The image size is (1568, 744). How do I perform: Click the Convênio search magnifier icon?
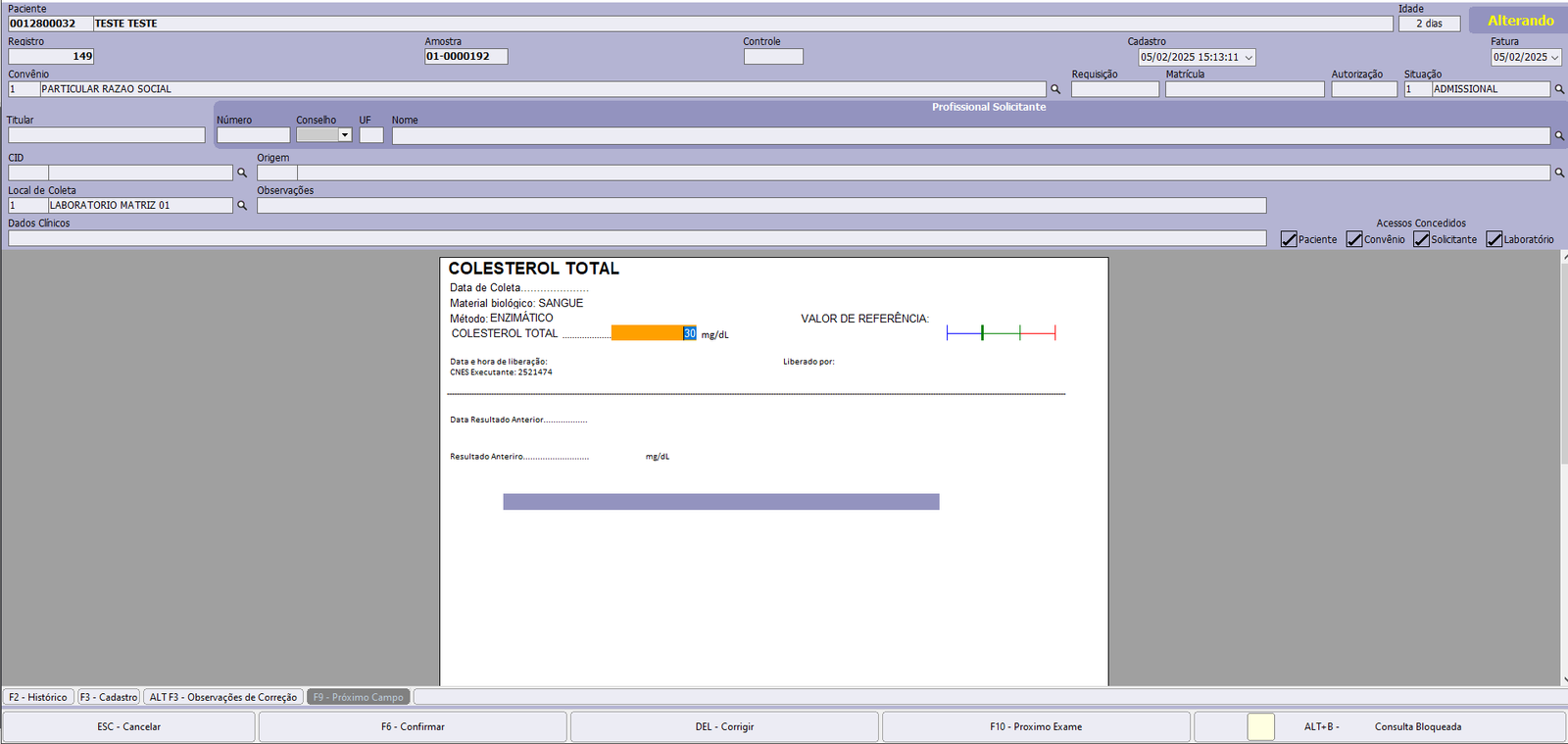(x=1055, y=89)
